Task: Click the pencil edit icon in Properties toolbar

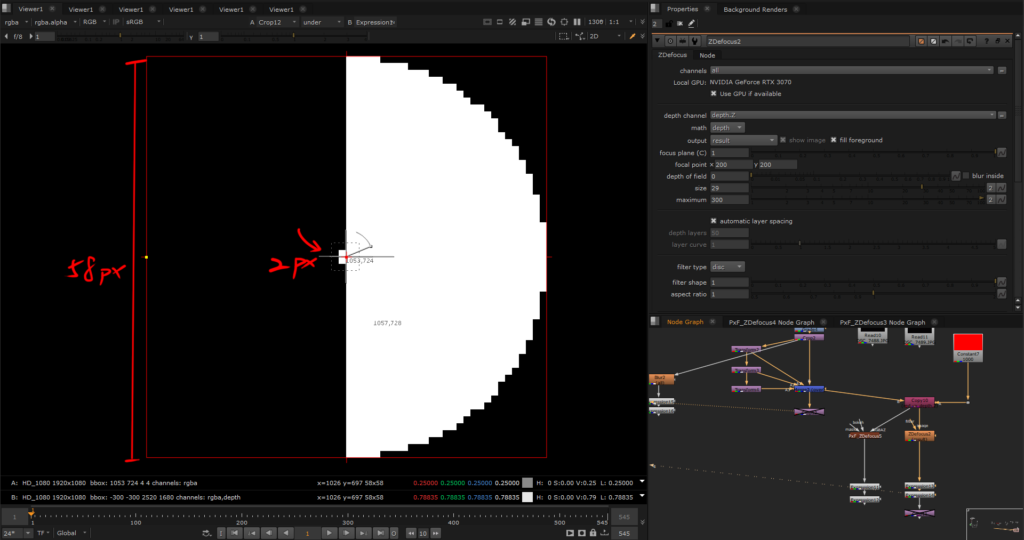Action: [x=691, y=24]
